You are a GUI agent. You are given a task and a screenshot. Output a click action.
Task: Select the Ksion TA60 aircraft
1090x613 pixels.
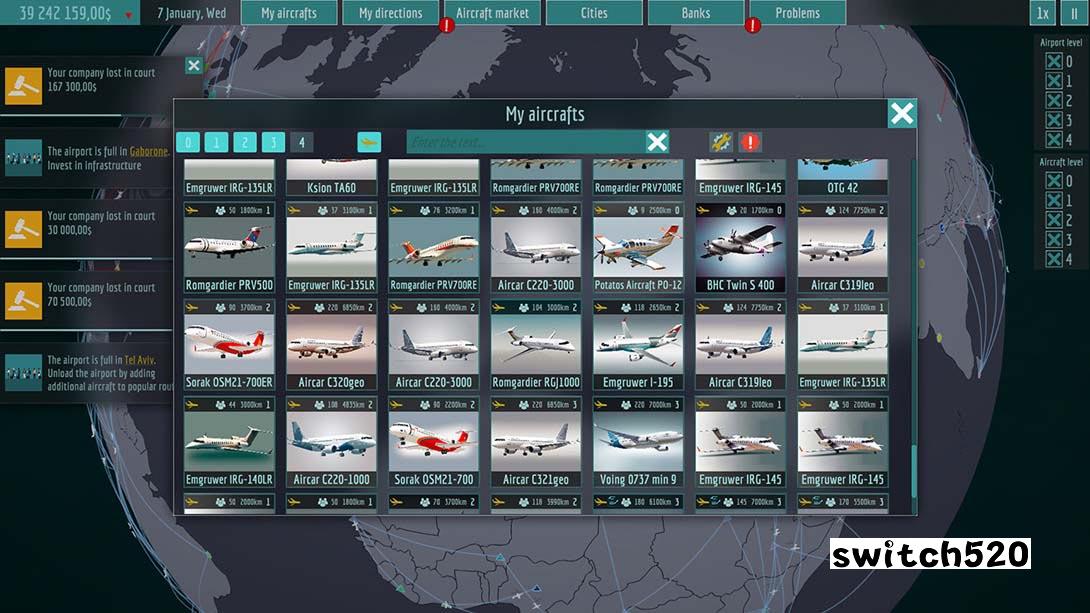(331, 177)
